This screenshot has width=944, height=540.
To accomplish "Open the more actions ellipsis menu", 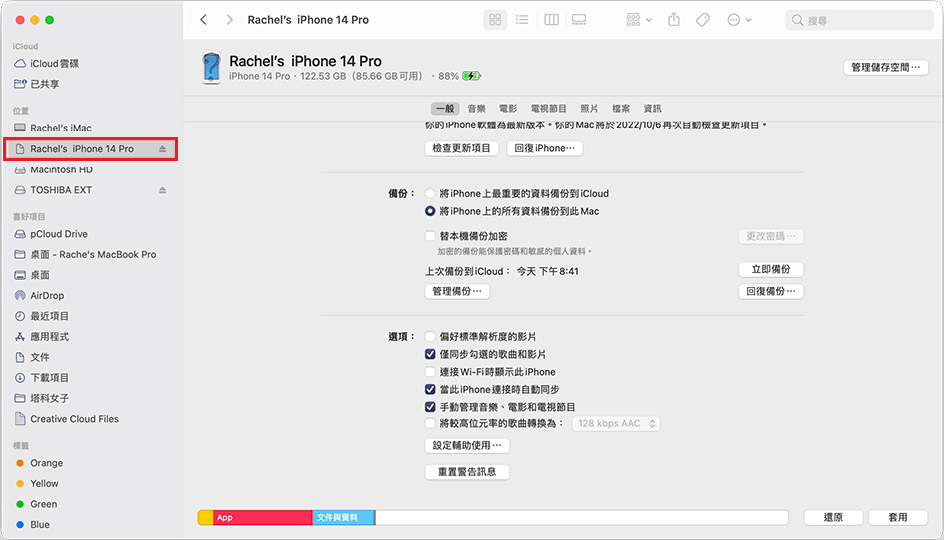I will pyautogui.click(x=739, y=20).
